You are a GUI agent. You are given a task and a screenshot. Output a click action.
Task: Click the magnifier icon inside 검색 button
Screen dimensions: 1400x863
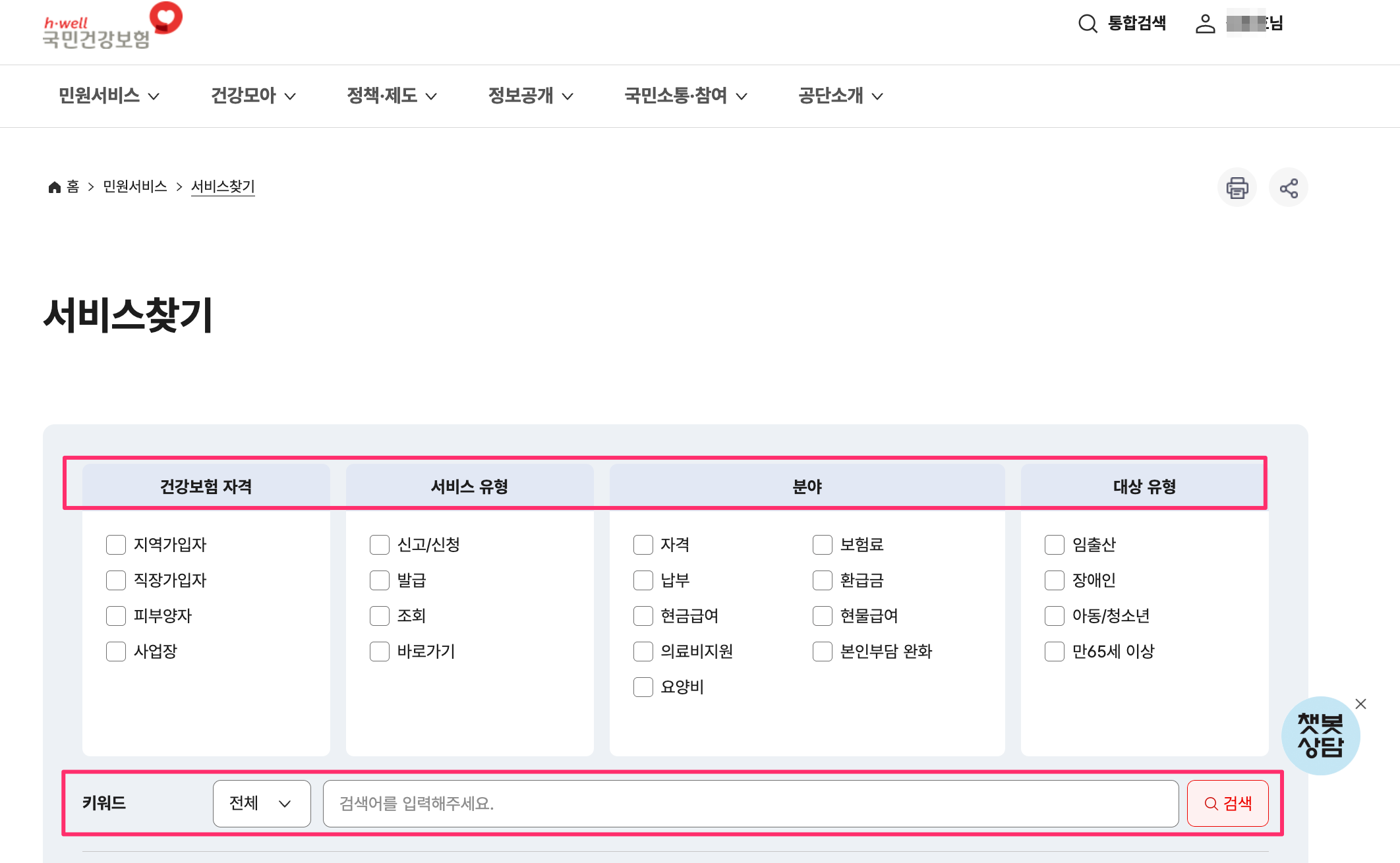point(1210,803)
